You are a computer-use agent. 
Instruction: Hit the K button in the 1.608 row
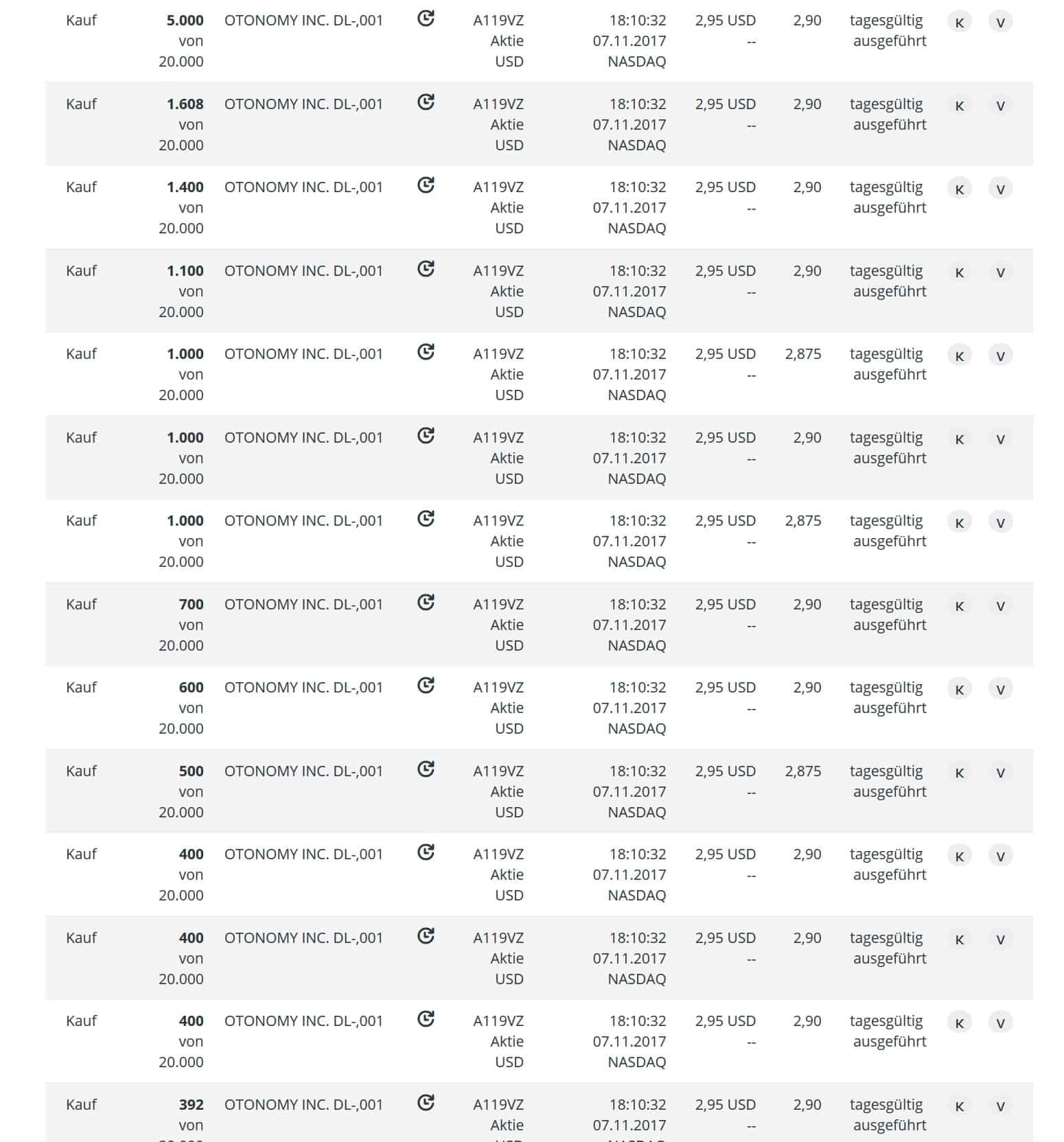click(959, 106)
